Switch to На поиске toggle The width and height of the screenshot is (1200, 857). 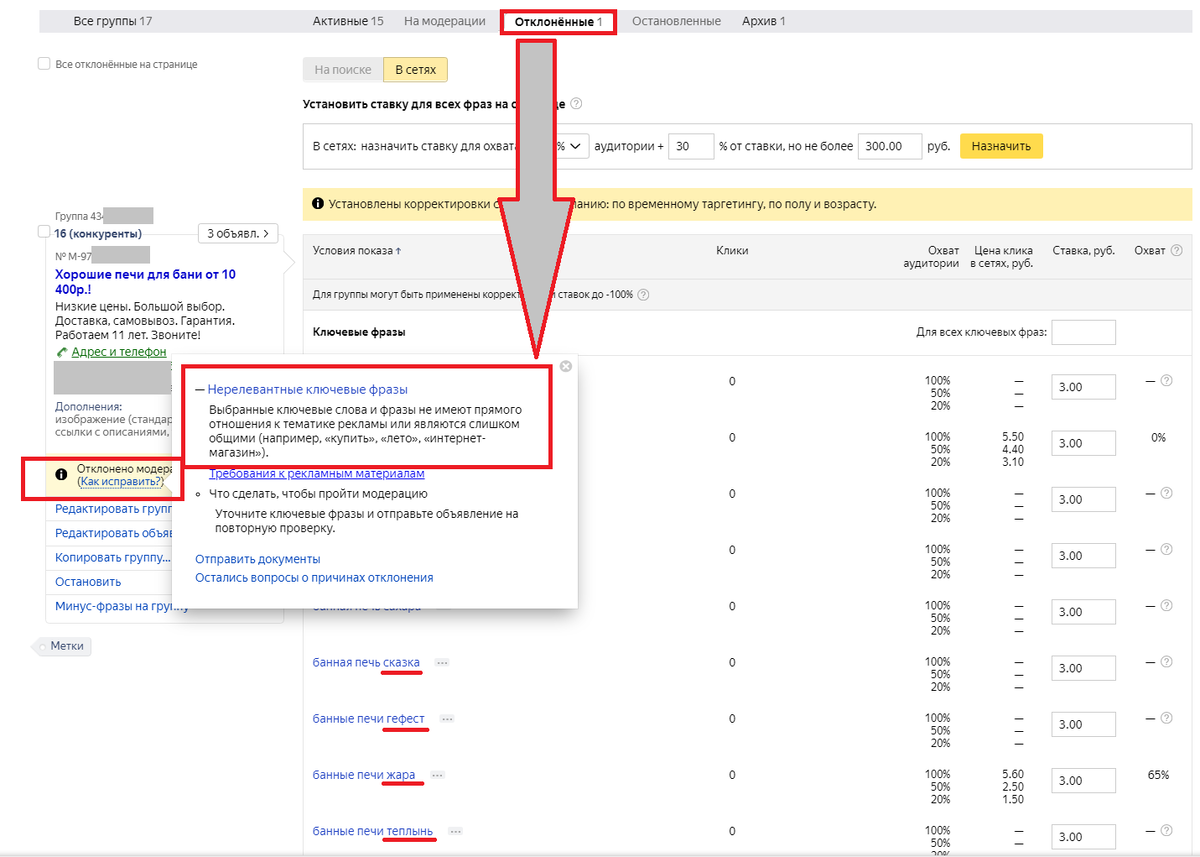tap(343, 70)
